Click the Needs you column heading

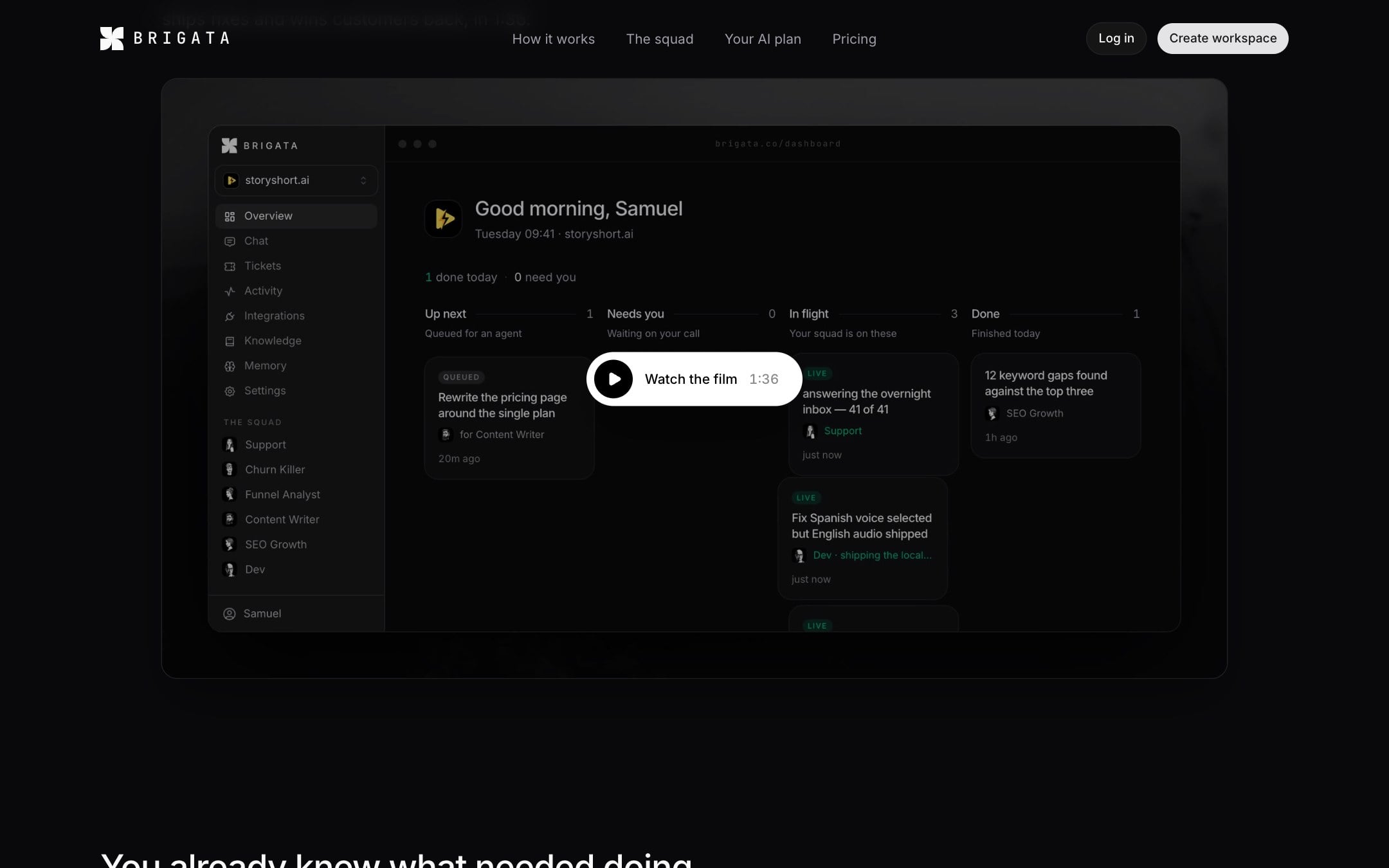click(635, 314)
